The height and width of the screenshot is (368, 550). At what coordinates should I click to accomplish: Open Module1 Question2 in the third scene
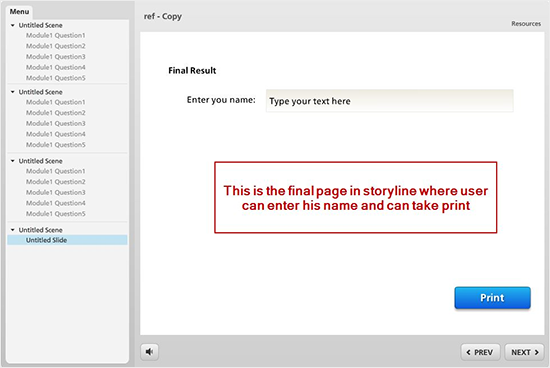coord(55,182)
